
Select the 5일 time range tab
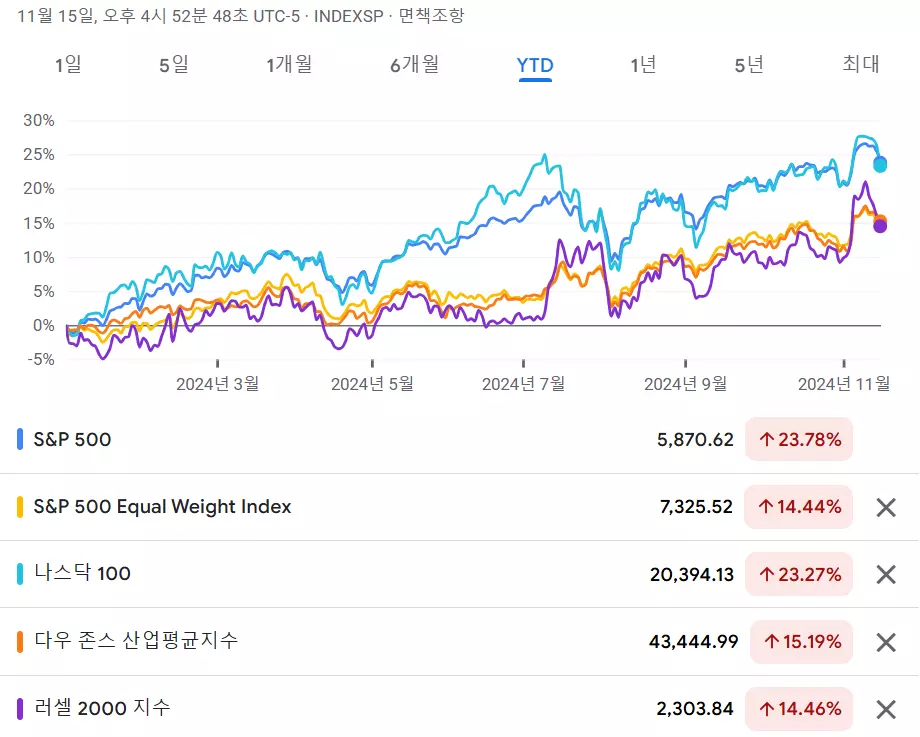(x=174, y=64)
